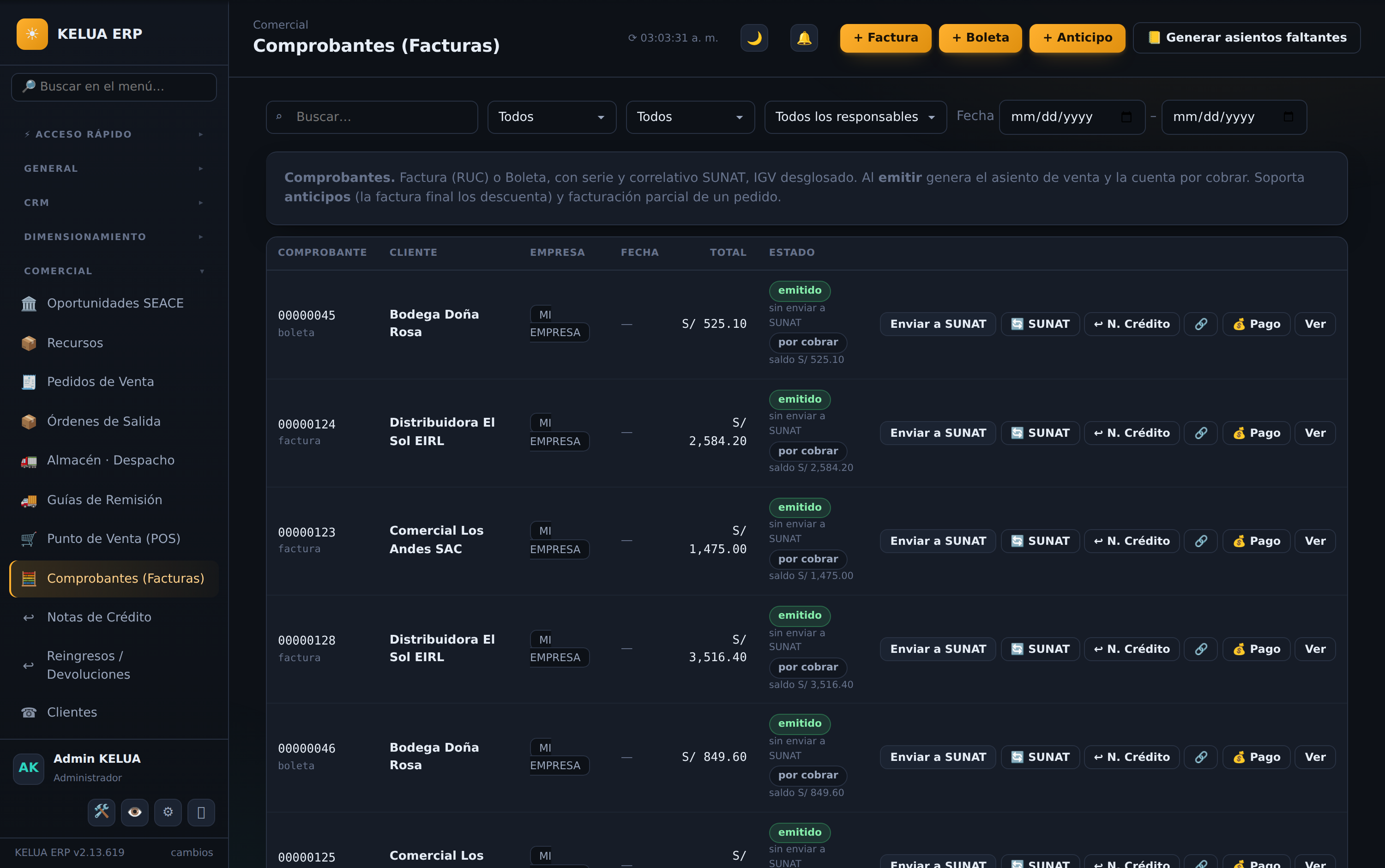The width and height of the screenshot is (1385, 868).
Task: Open Clientes in the sidebar
Action: coord(114,712)
